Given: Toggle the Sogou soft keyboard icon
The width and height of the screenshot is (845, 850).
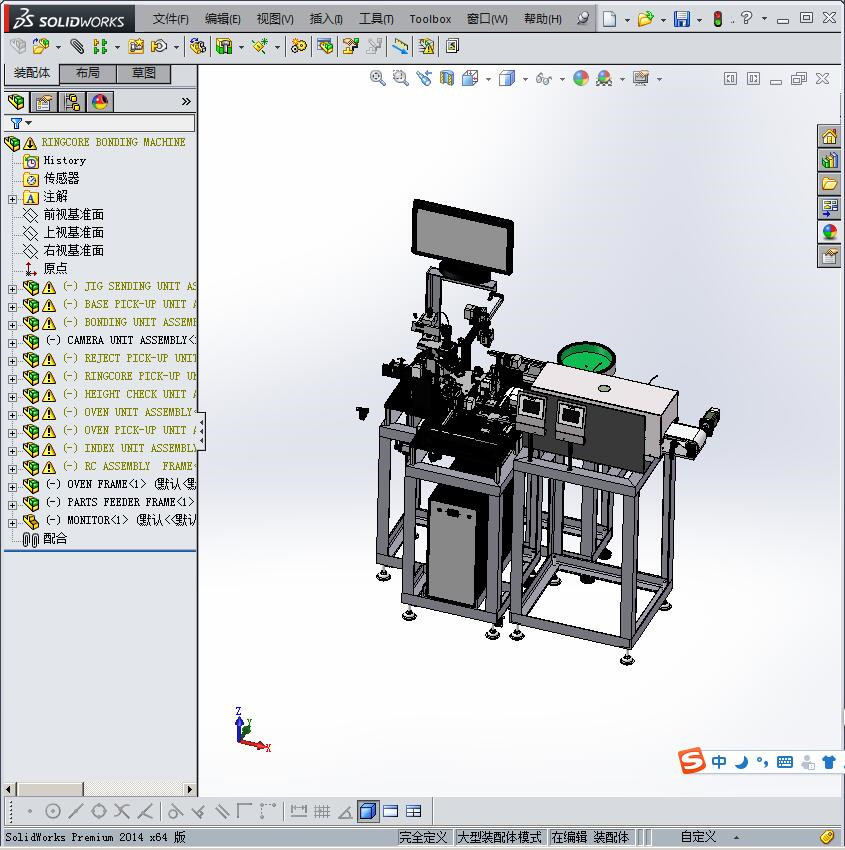Looking at the screenshot, I should click(x=784, y=762).
